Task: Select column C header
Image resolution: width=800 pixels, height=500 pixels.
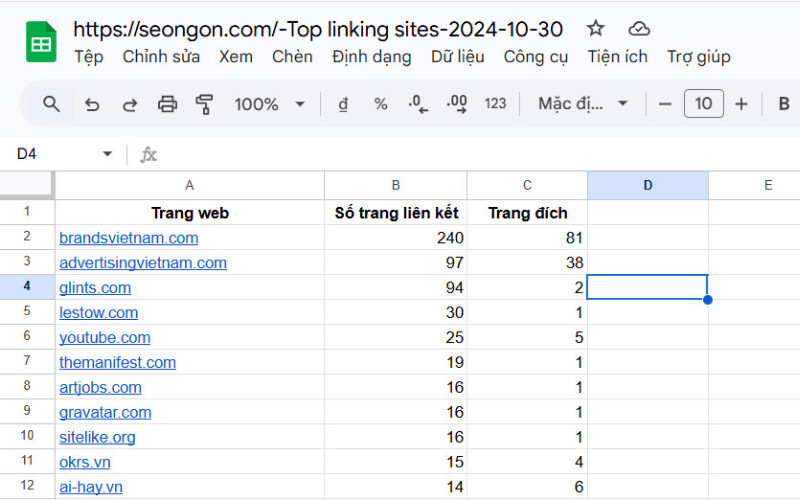Action: [x=527, y=185]
